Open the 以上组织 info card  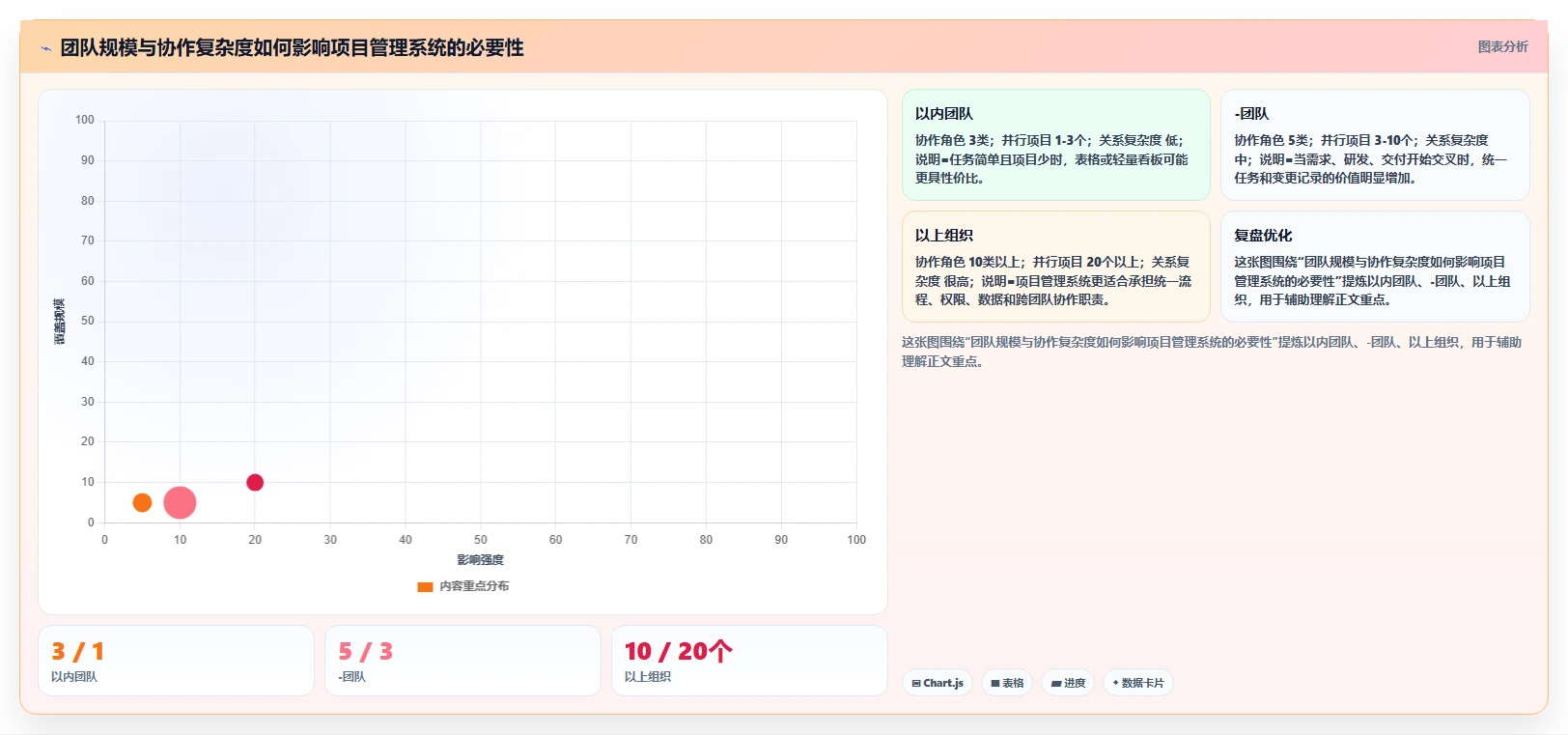(x=1056, y=267)
